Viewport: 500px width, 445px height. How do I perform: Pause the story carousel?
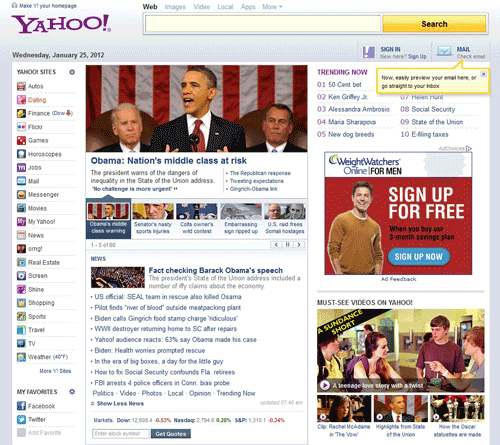point(287,245)
